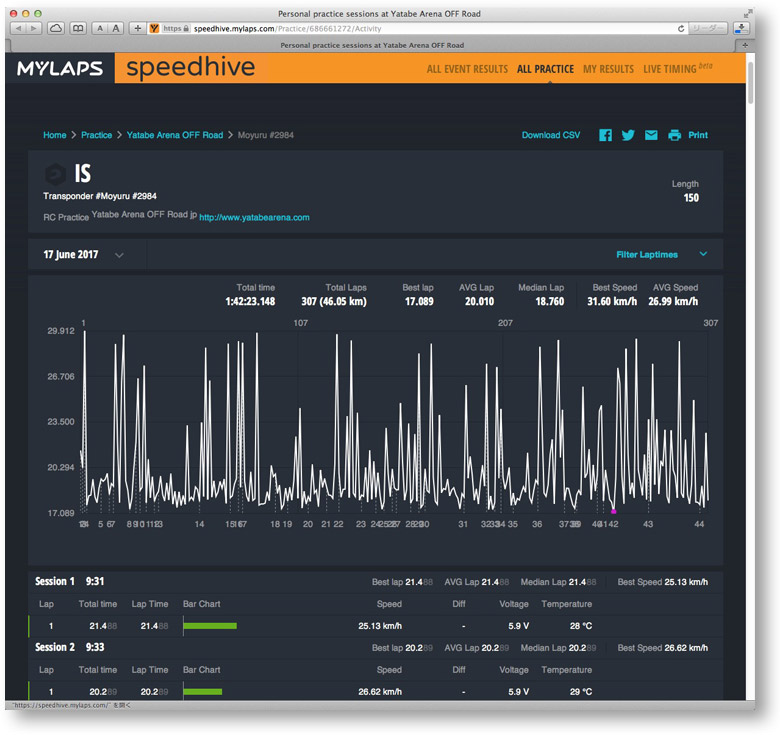This screenshot has width=780, height=735.
Task: Open ALL EVENT RESULTS menu
Action: [x=467, y=69]
